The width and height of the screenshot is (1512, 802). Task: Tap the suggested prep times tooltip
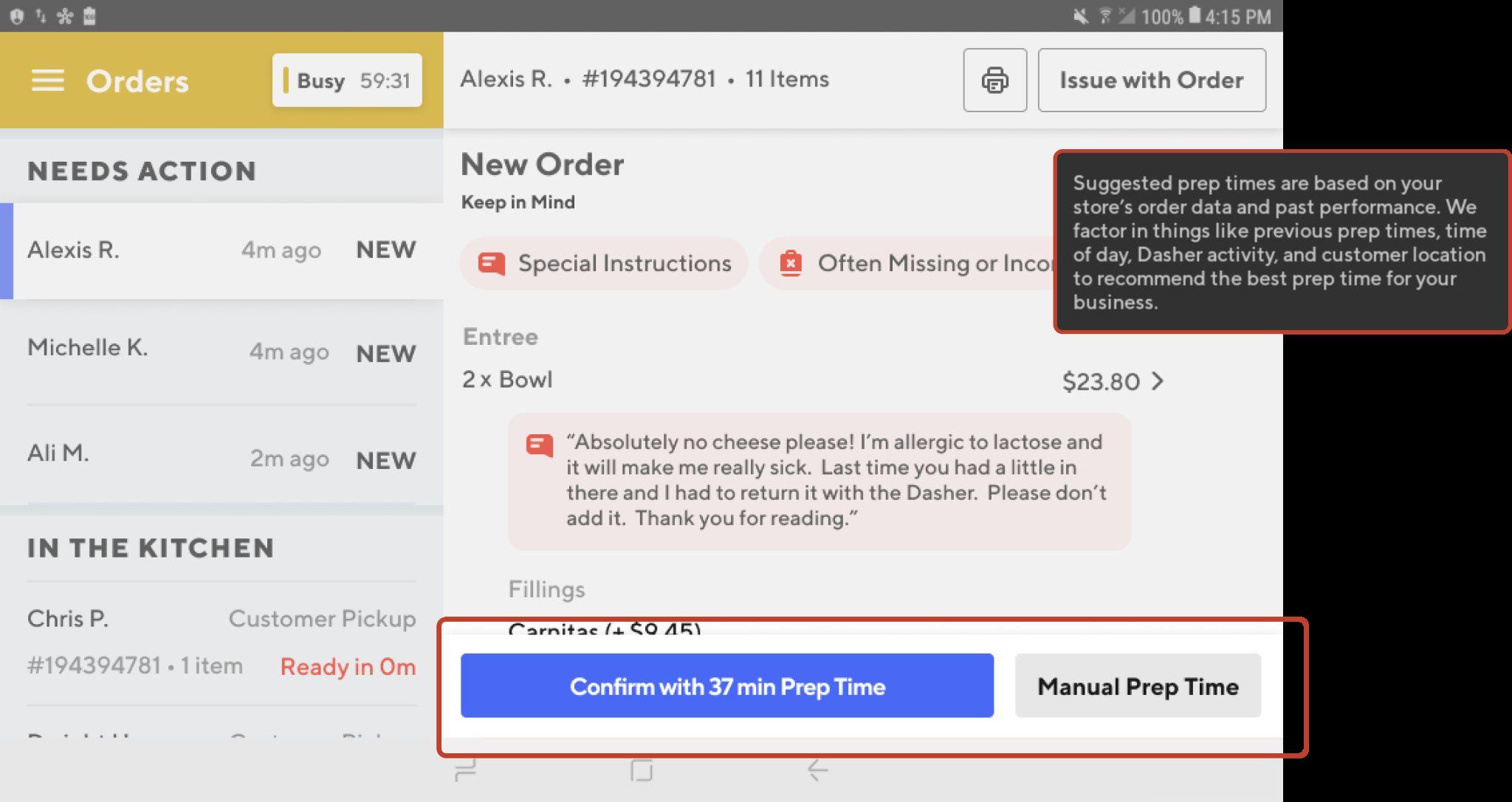tap(1282, 242)
